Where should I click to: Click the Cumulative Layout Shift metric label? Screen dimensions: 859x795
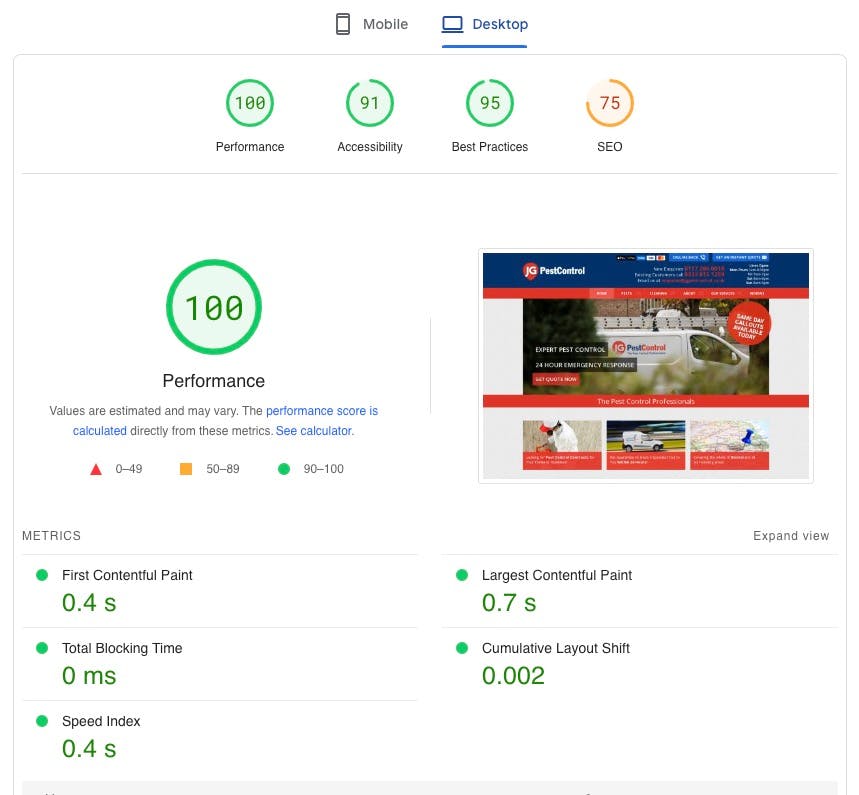click(556, 648)
